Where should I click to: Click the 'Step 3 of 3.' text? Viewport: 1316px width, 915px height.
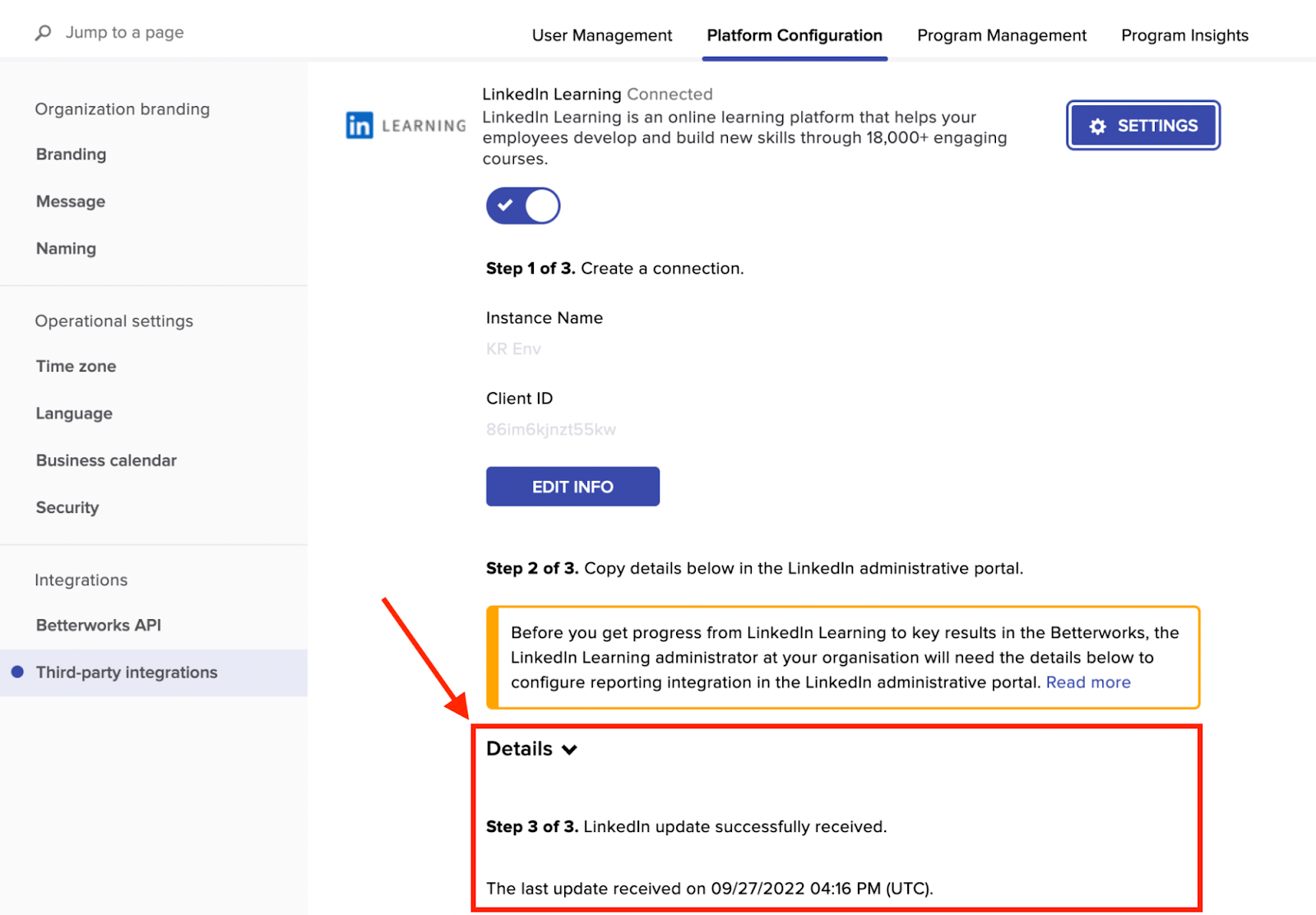pyautogui.click(x=532, y=827)
